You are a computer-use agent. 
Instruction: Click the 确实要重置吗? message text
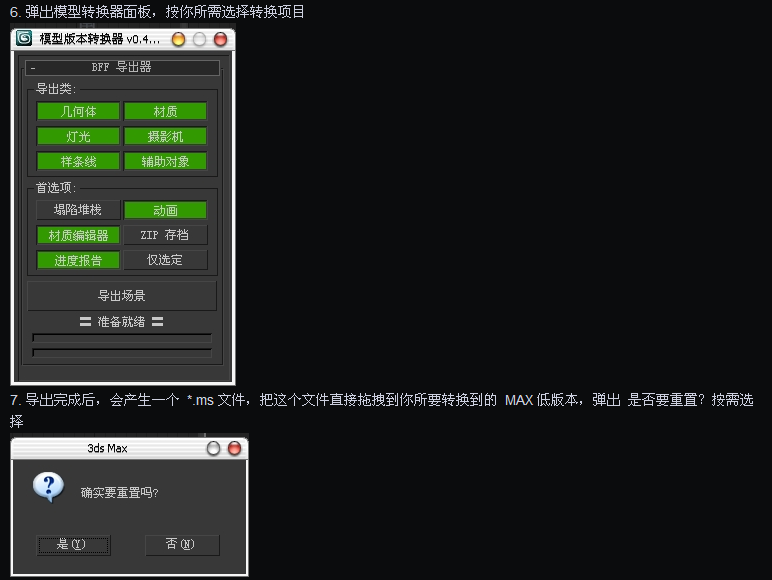pyautogui.click(x=120, y=493)
